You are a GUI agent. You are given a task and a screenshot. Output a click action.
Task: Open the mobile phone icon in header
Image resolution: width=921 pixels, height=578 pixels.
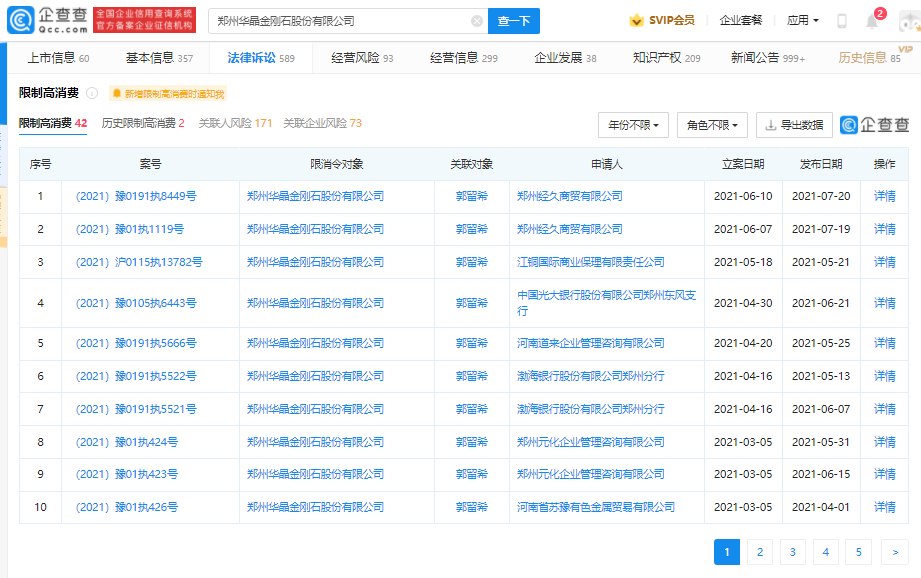pyautogui.click(x=842, y=21)
